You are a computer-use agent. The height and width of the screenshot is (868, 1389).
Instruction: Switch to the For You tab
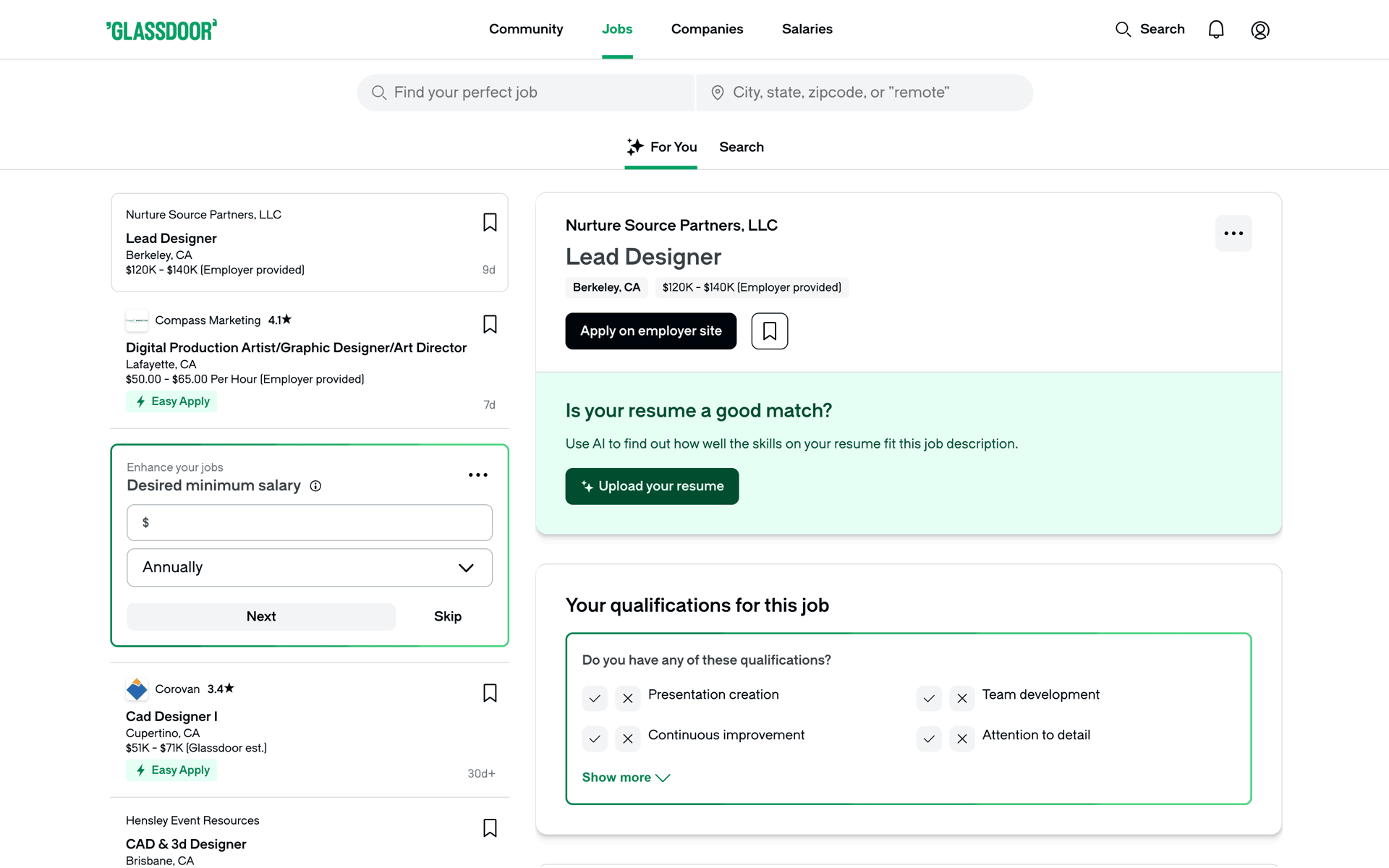click(661, 147)
